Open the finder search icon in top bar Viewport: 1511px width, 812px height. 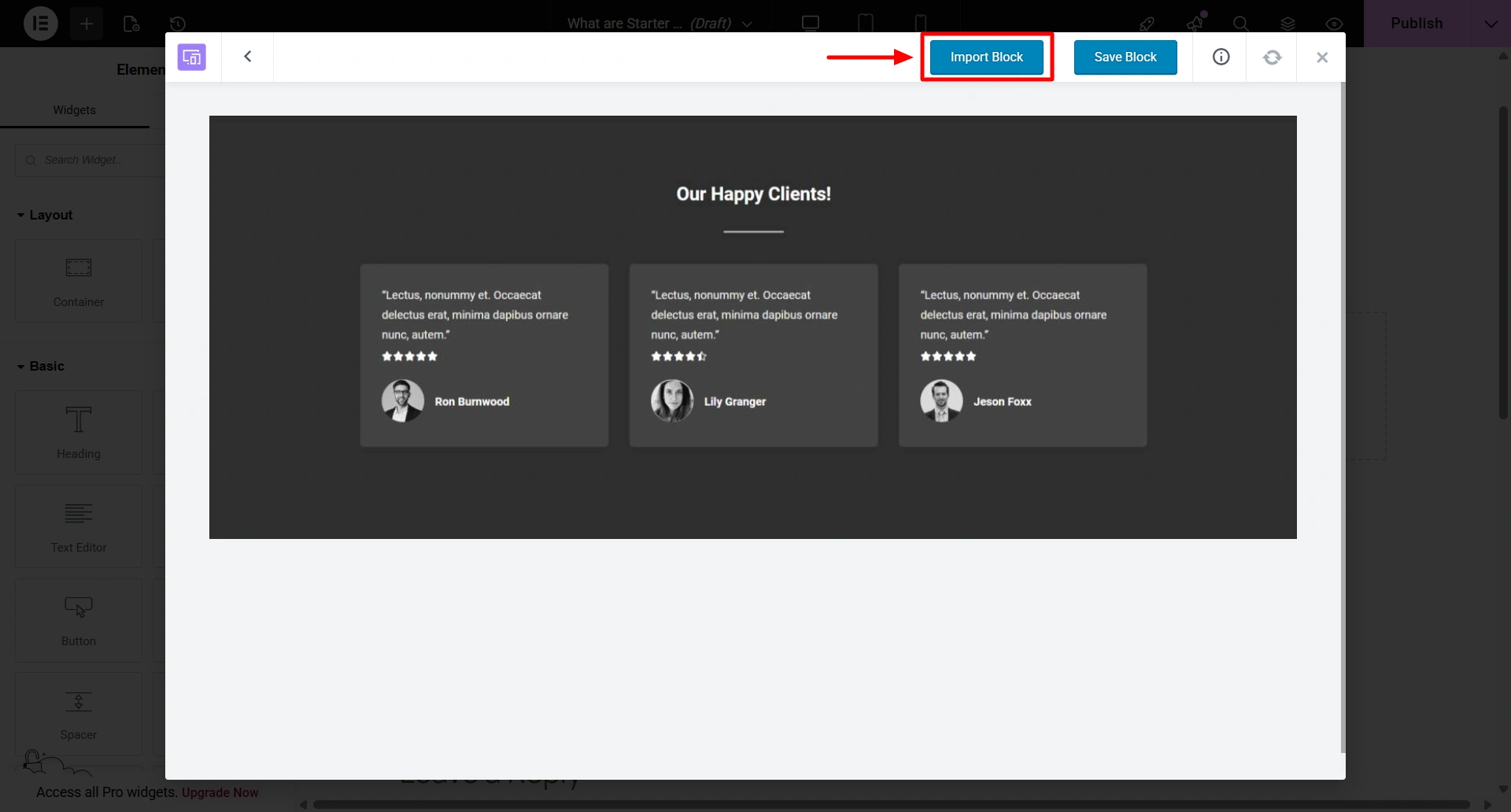[x=1241, y=24]
